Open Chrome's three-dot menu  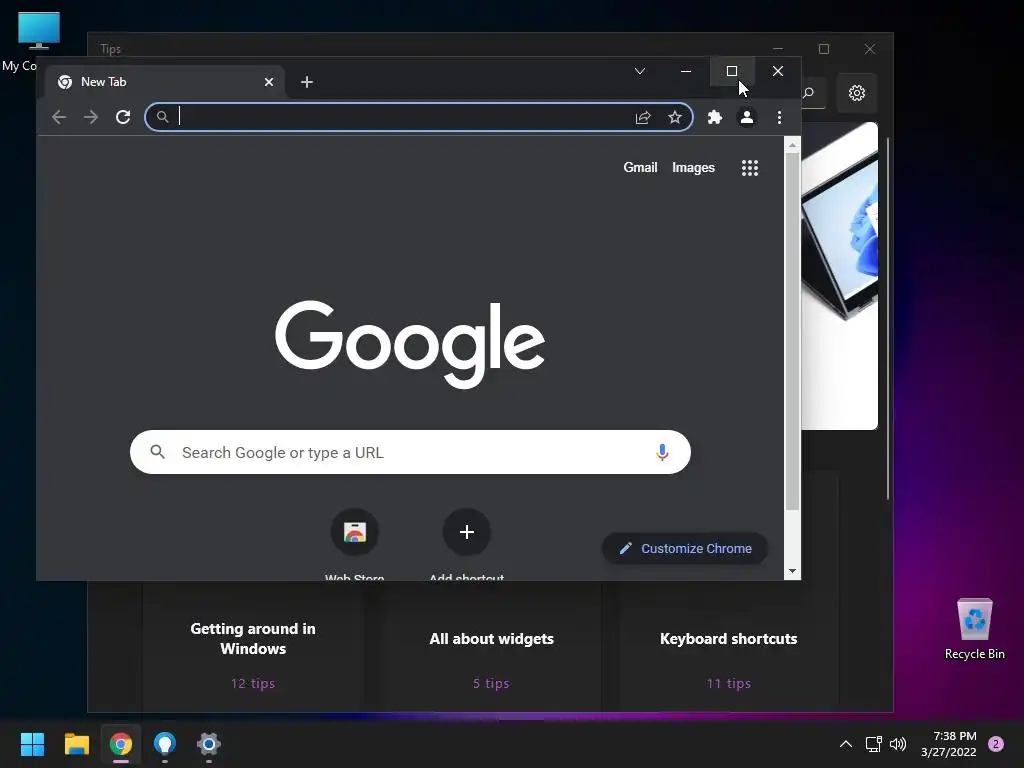(x=779, y=117)
